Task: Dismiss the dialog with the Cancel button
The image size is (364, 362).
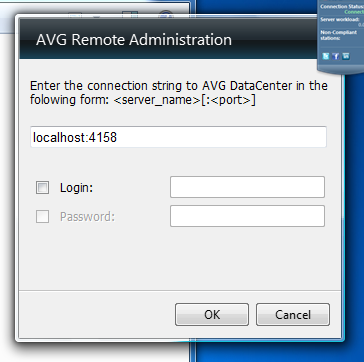Action: (293, 314)
